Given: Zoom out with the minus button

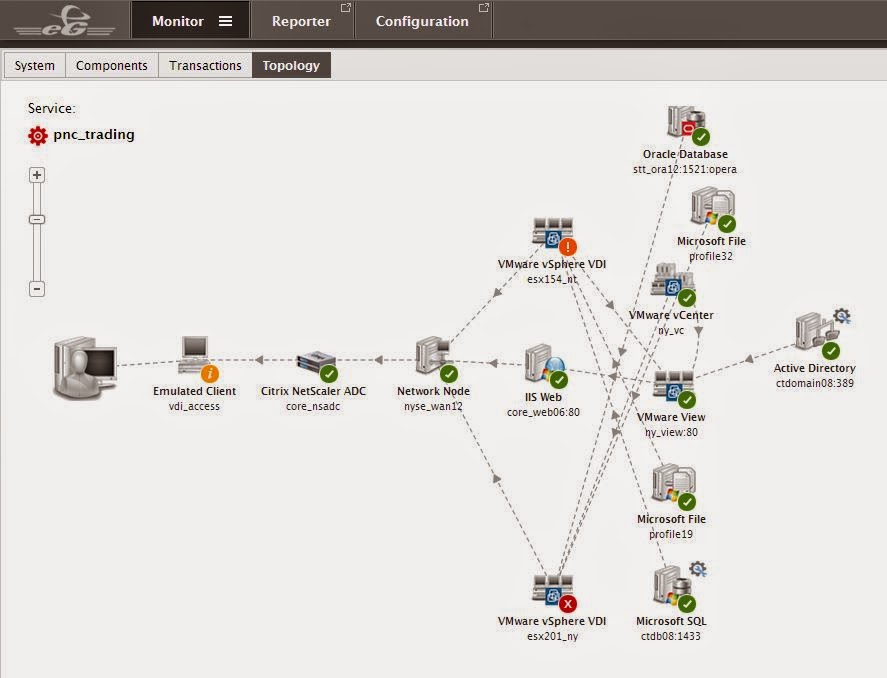Looking at the screenshot, I should [x=37, y=289].
